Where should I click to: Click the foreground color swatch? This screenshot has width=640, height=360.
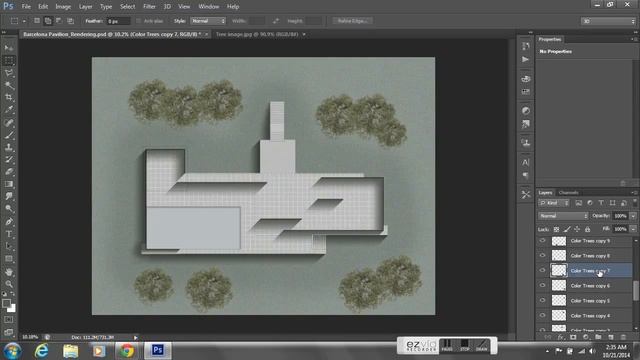click(6, 304)
